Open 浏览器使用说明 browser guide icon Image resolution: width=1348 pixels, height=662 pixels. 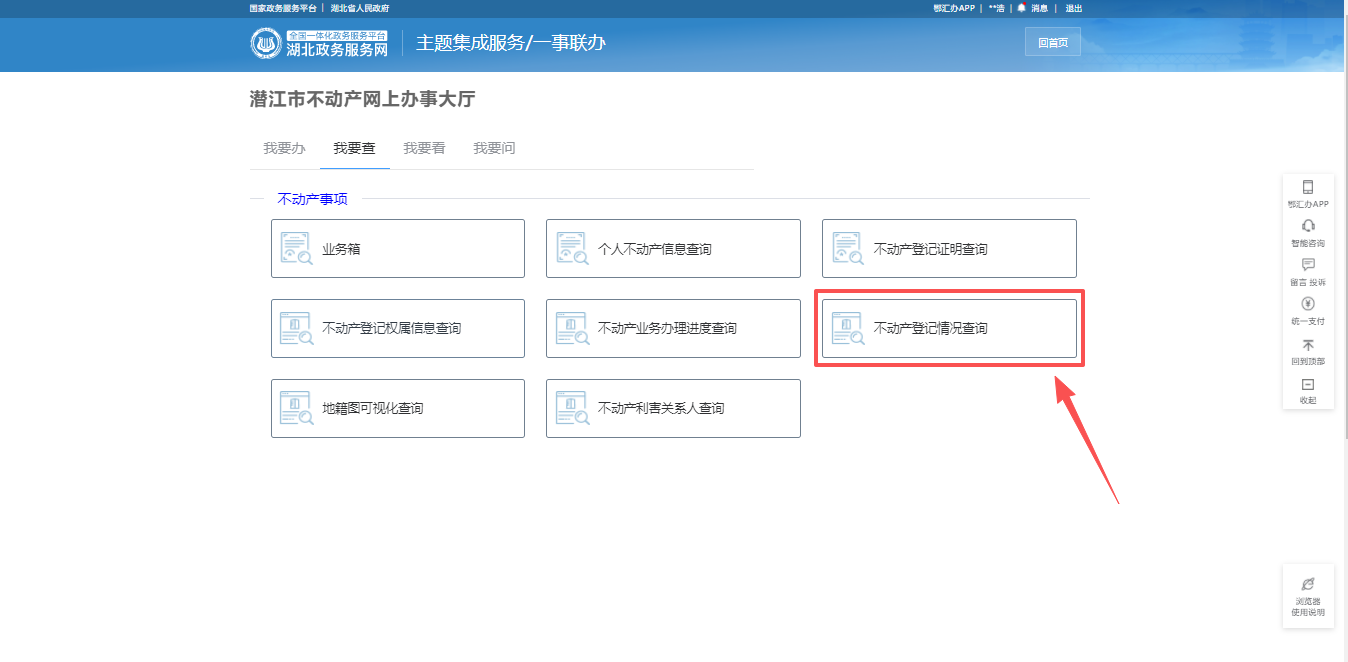coord(1308,585)
